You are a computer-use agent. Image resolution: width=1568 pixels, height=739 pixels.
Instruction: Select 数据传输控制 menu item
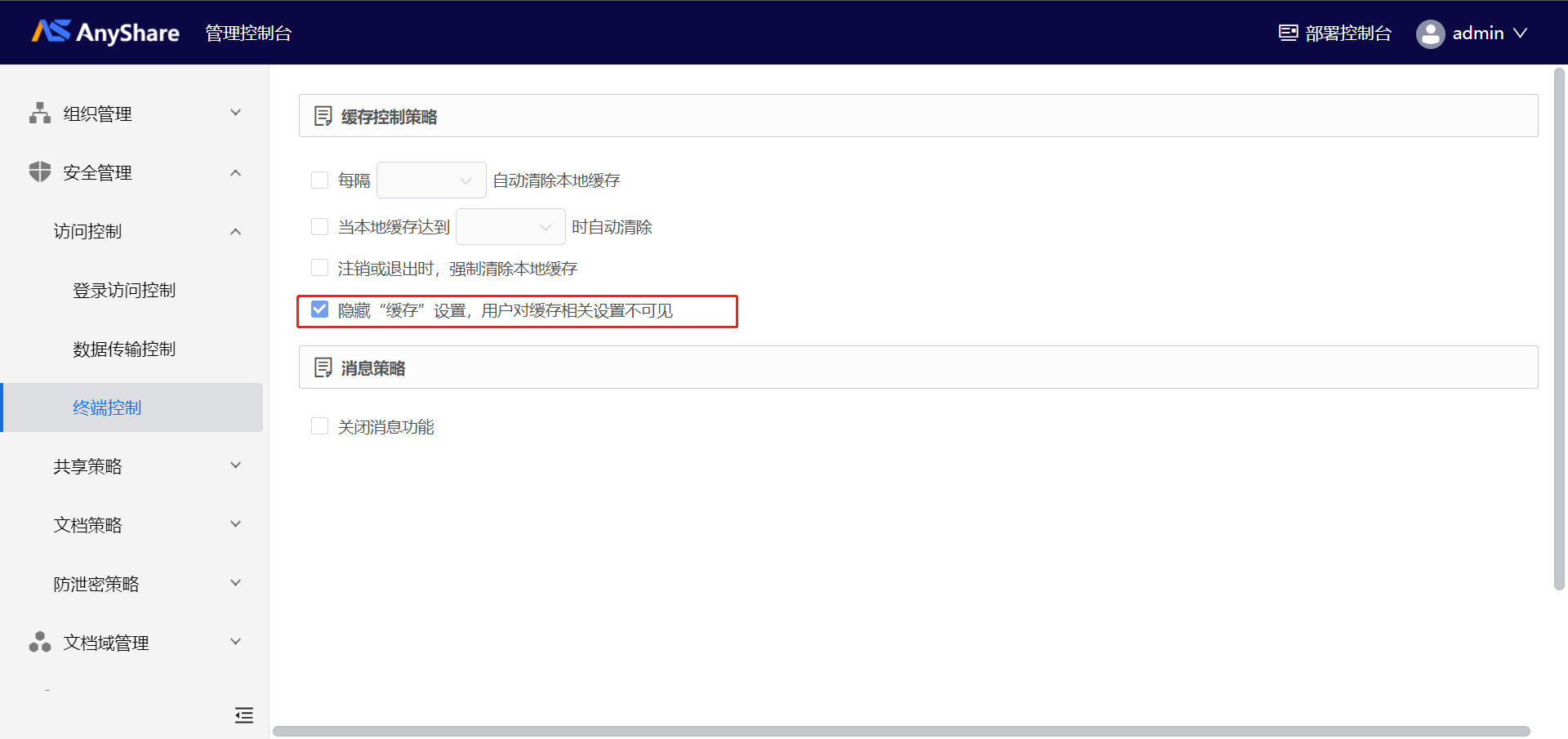pos(124,349)
